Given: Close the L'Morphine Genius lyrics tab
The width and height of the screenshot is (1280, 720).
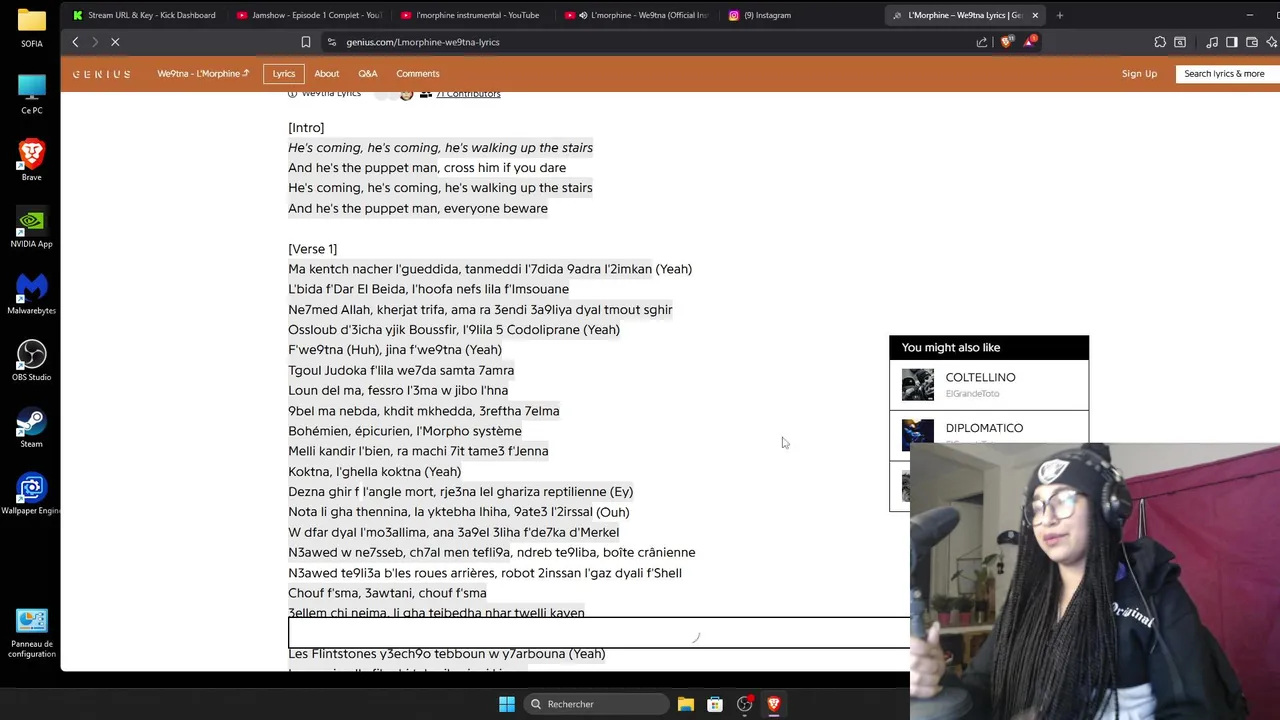Looking at the screenshot, I should (x=1035, y=15).
